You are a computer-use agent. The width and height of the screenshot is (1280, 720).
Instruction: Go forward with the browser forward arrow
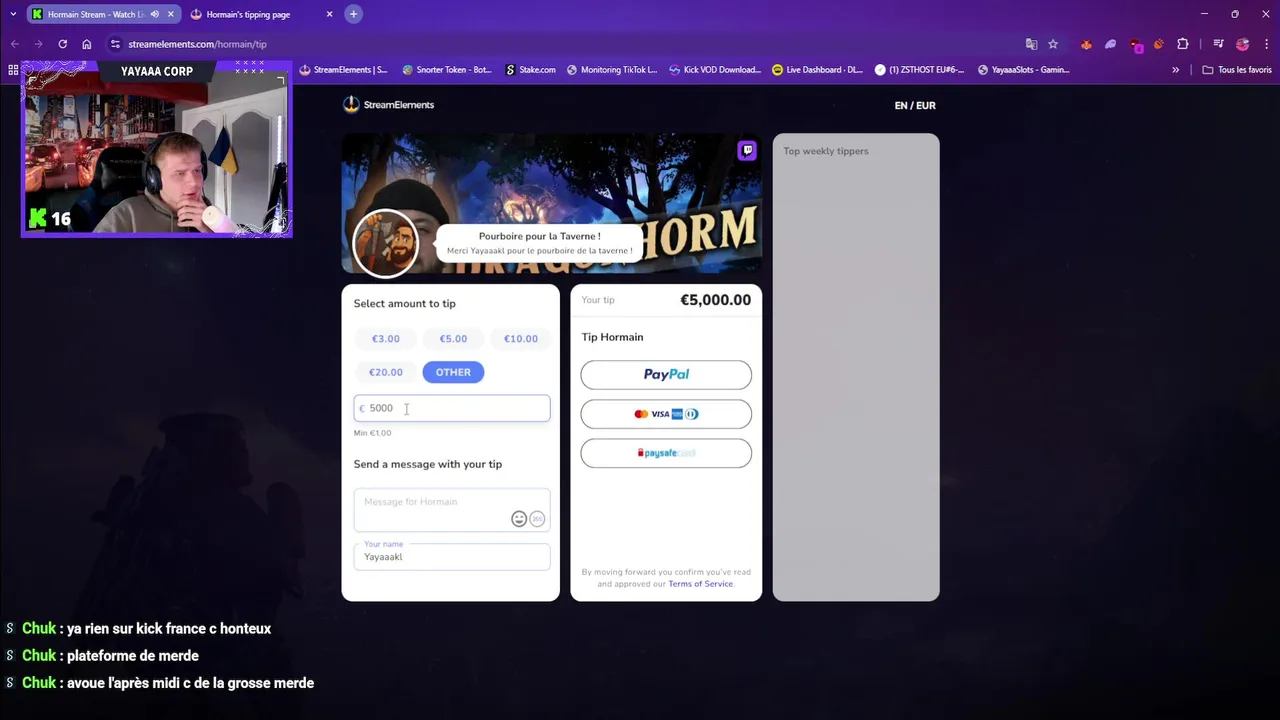point(38,44)
